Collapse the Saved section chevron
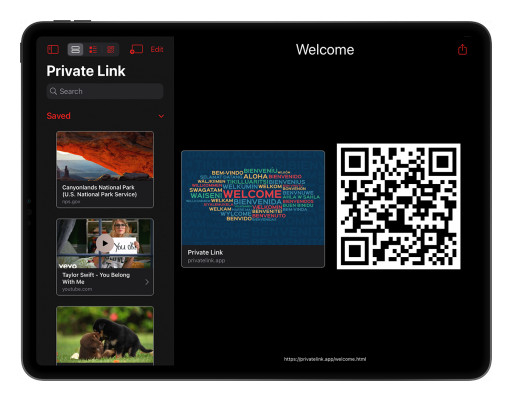The width and height of the screenshot is (512, 401). coord(161,116)
